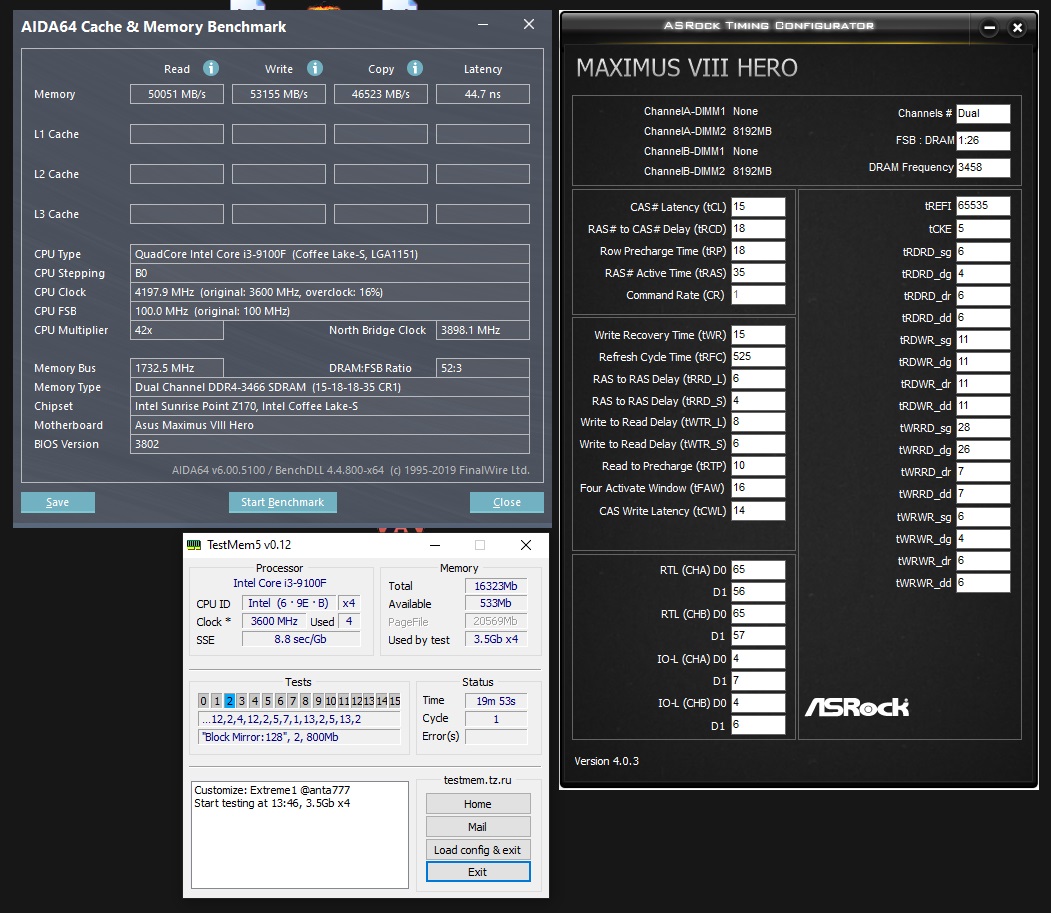This screenshot has width=1051, height=913.
Task: Click the Time value 19m 53s in TestMem5
Action: click(x=496, y=701)
